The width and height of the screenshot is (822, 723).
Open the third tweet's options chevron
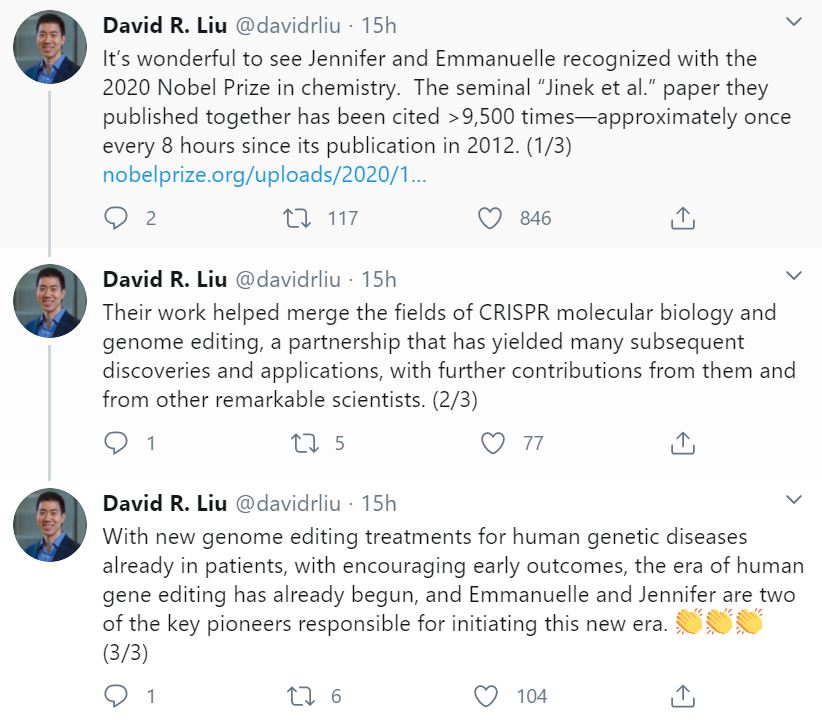pos(793,499)
